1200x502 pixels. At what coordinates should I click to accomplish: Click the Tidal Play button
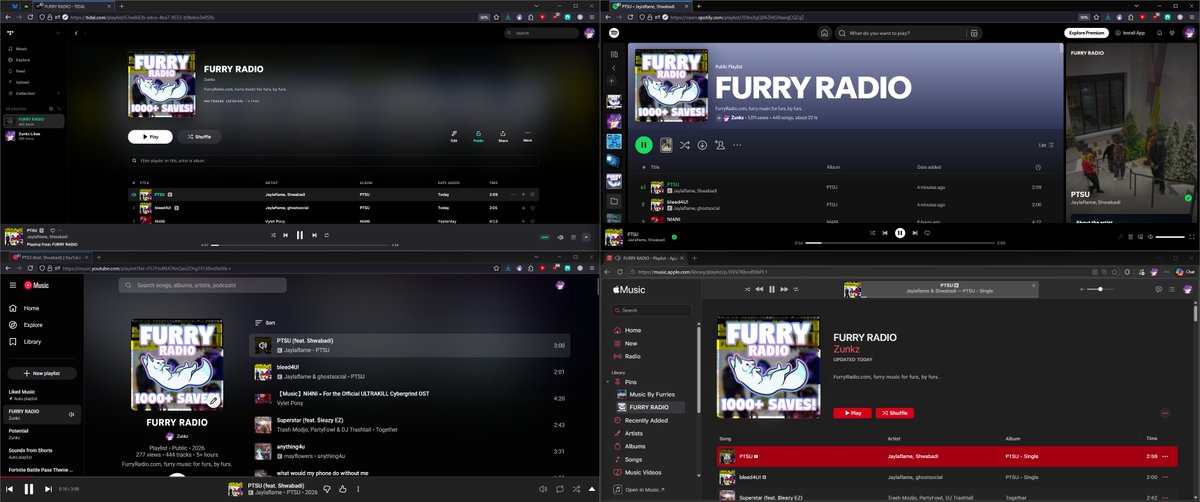coord(150,137)
